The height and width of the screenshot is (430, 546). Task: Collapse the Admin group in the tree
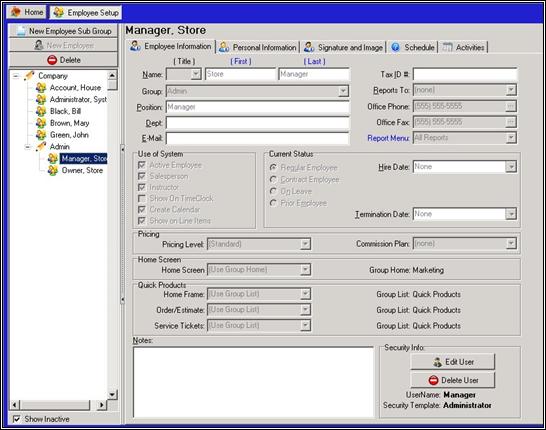28,147
